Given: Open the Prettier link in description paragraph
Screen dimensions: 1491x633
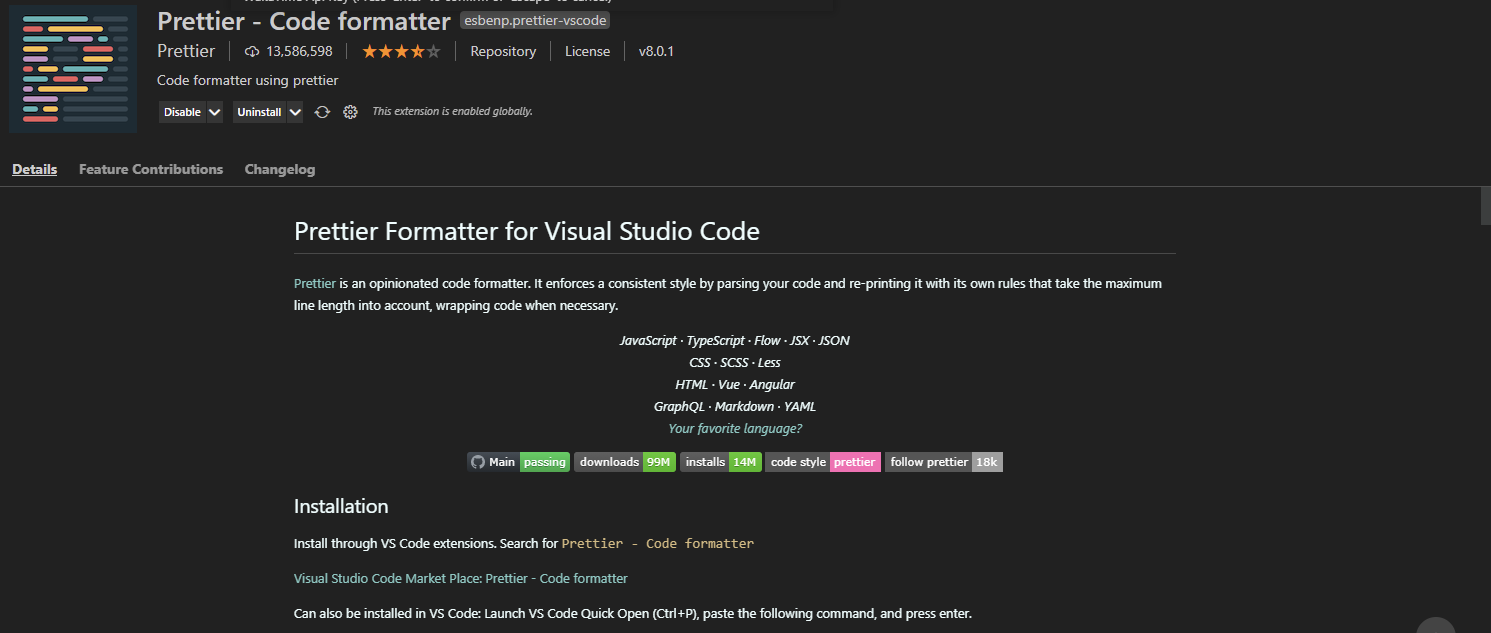Looking at the screenshot, I should (x=315, y=283).
